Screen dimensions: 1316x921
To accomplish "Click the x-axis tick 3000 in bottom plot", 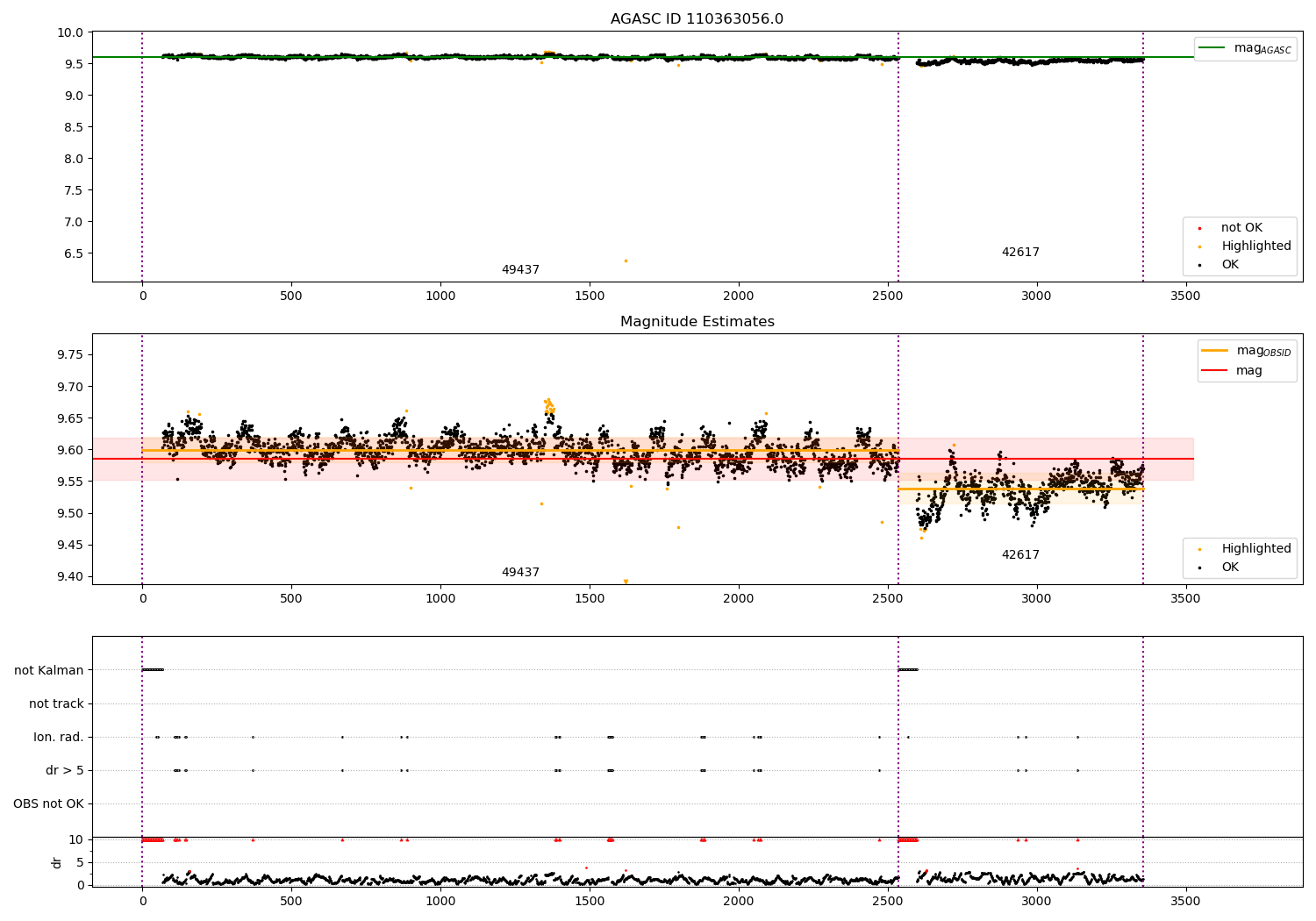I will click(1037, 900).
